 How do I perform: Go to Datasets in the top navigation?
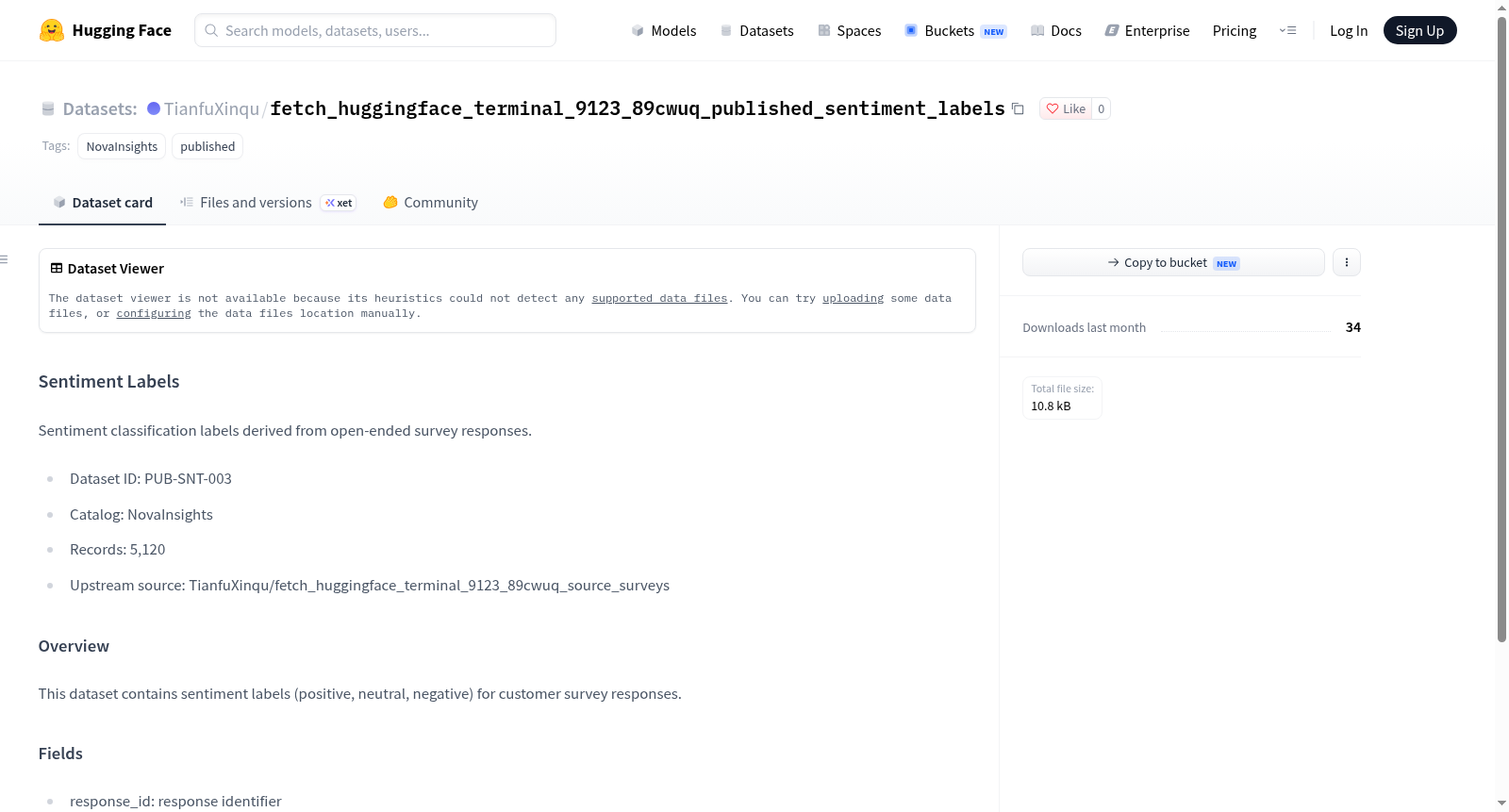click(x=757, y=31)
